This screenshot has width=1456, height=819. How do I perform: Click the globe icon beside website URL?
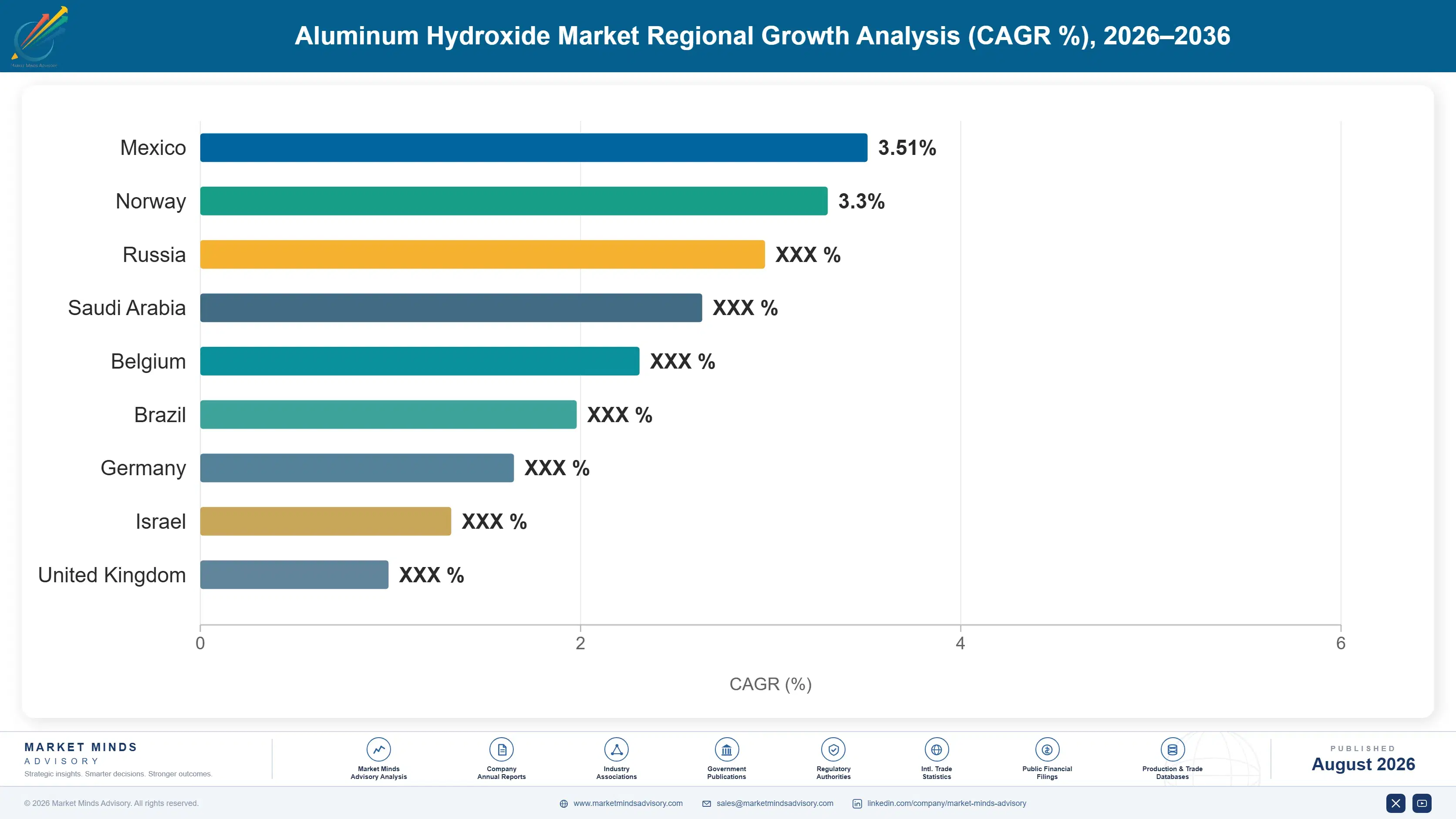coord(563,804)
